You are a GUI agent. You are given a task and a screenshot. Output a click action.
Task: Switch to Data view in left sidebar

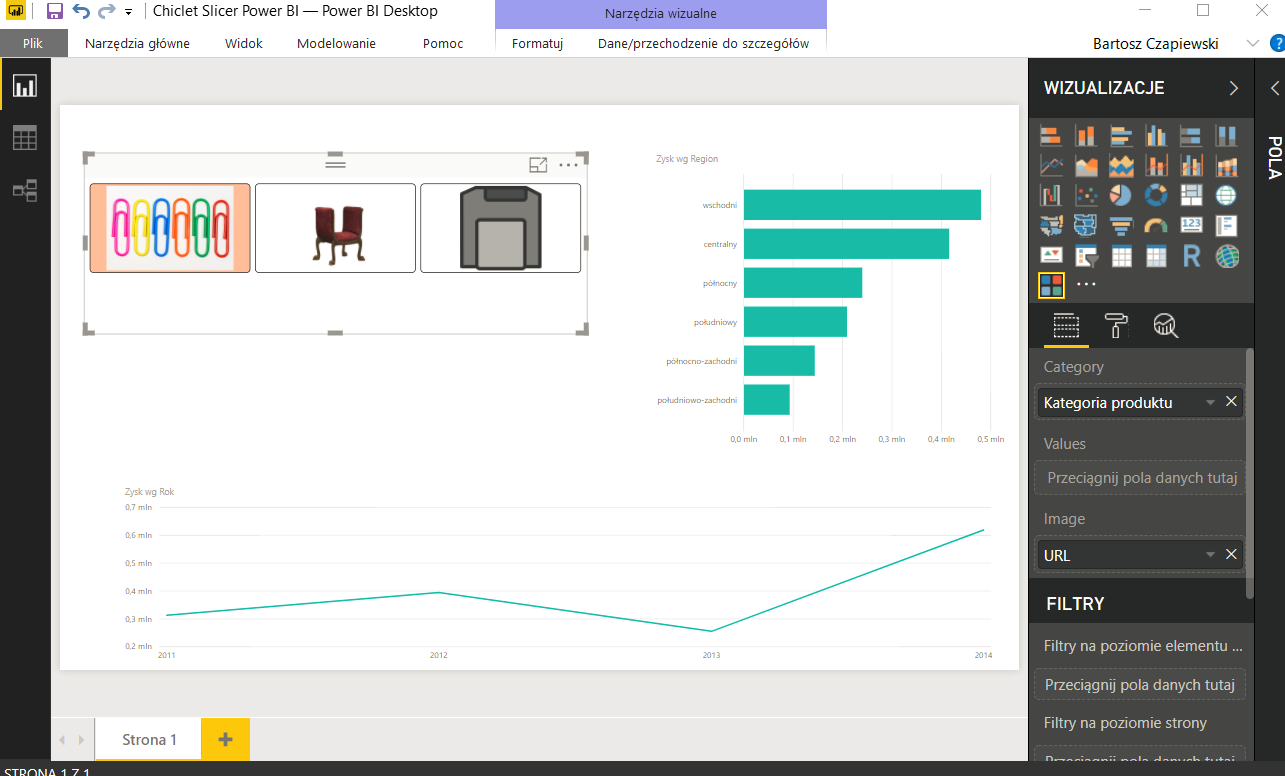pyautogui.click(x=24, y=138)
